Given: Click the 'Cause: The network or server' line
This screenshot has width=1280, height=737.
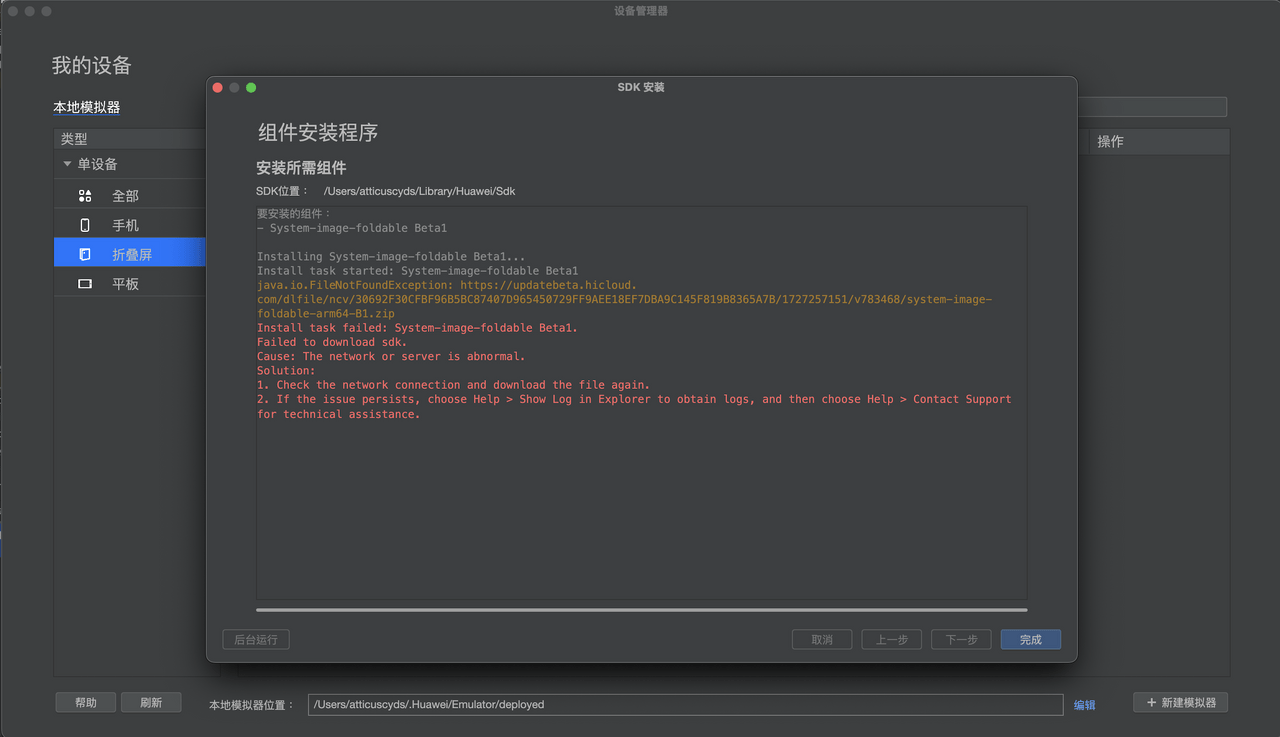Looking at the screenshot, I should point(391,356).
